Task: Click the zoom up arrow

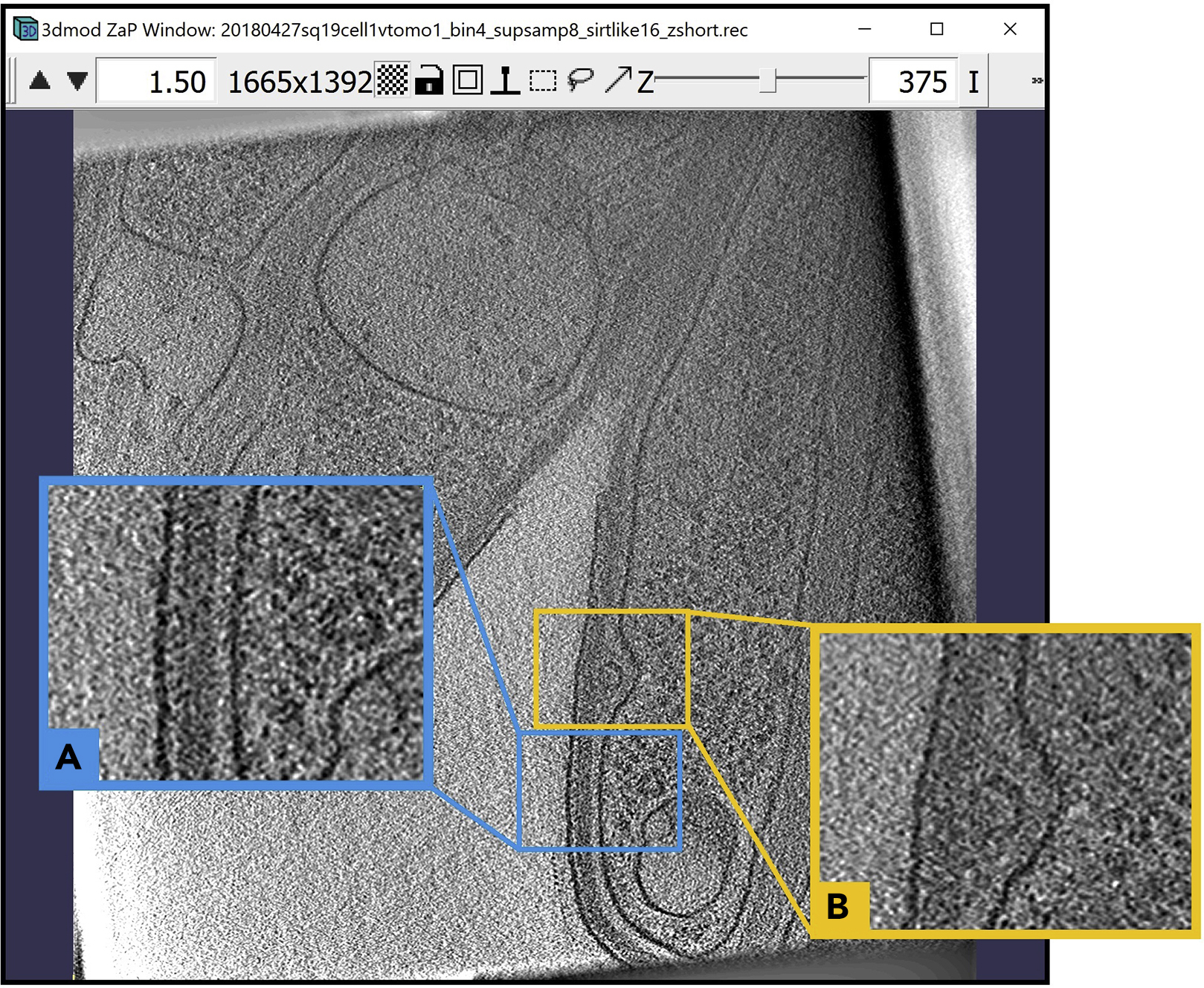Action: coord(40,80)
